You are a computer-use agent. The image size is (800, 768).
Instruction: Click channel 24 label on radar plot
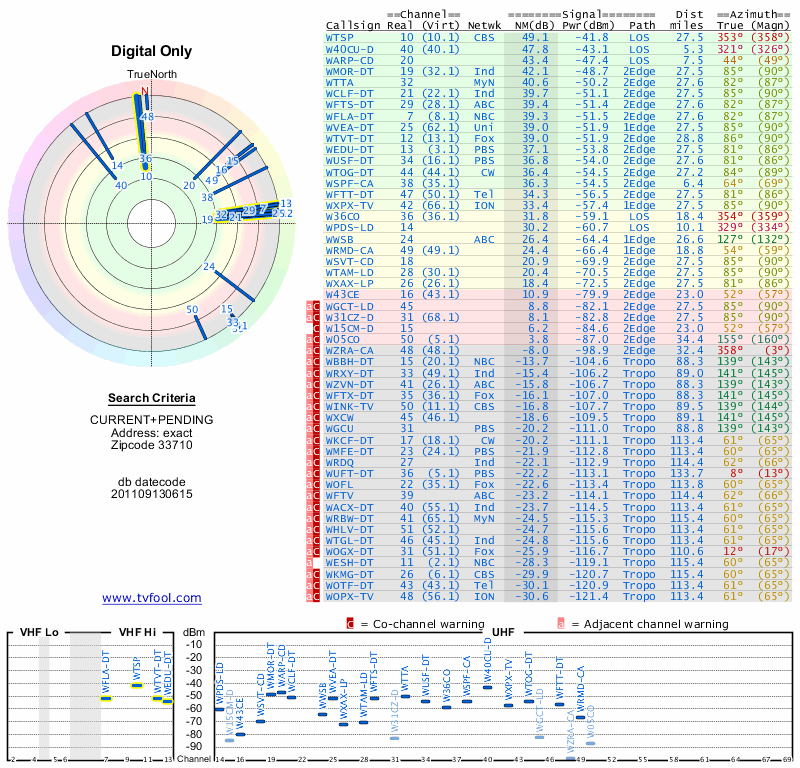tap(209, 266)
